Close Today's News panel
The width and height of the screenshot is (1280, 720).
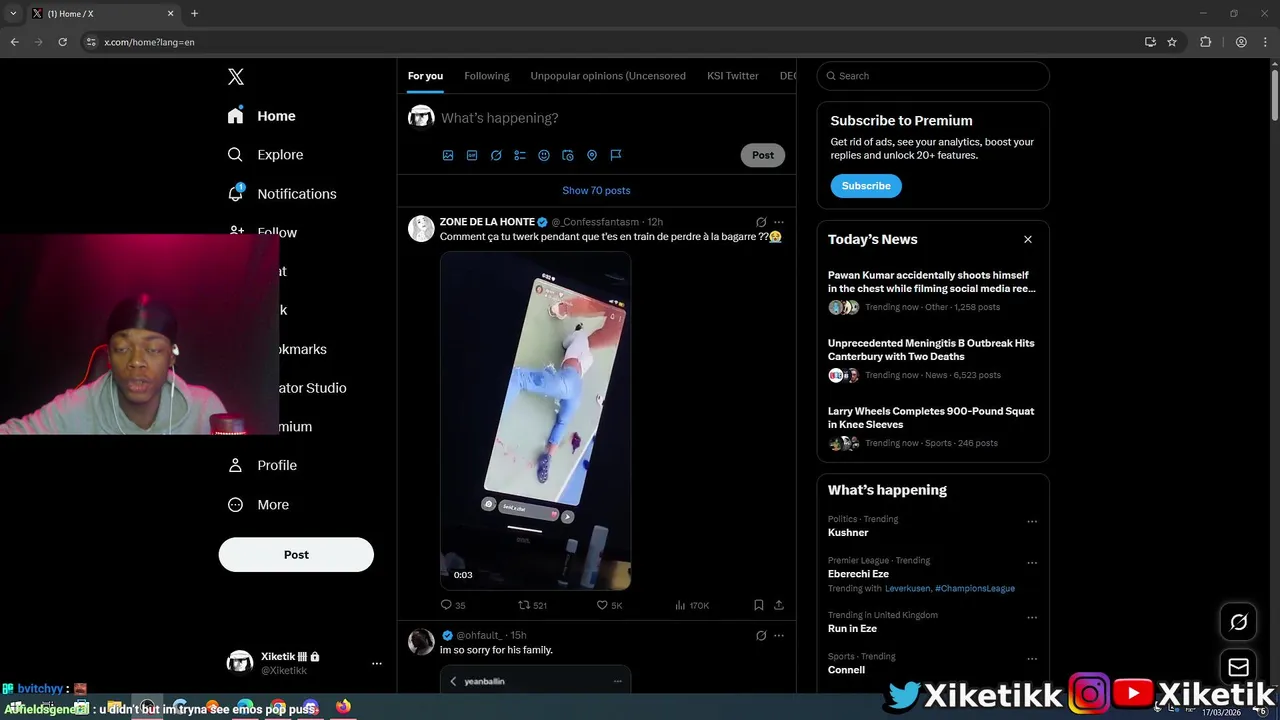pyautogui.click(x=1027, y=240)
